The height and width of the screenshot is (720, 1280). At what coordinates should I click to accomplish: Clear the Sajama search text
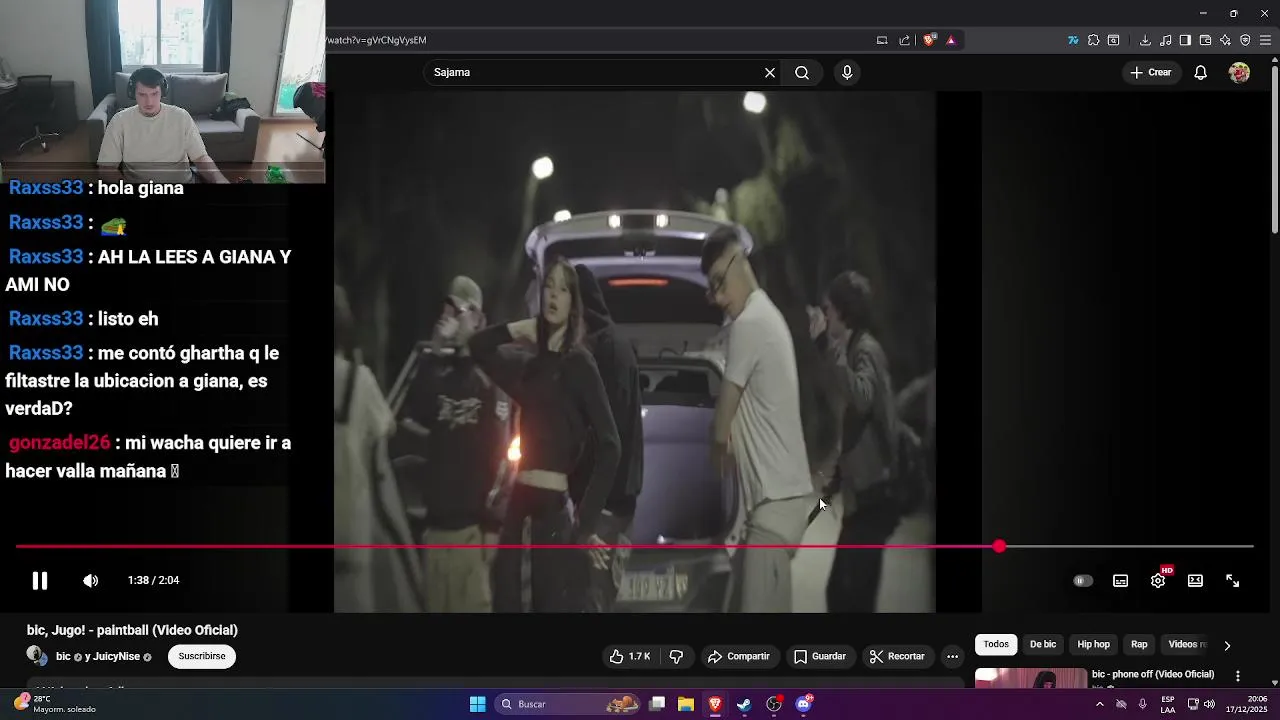(770, 73)
